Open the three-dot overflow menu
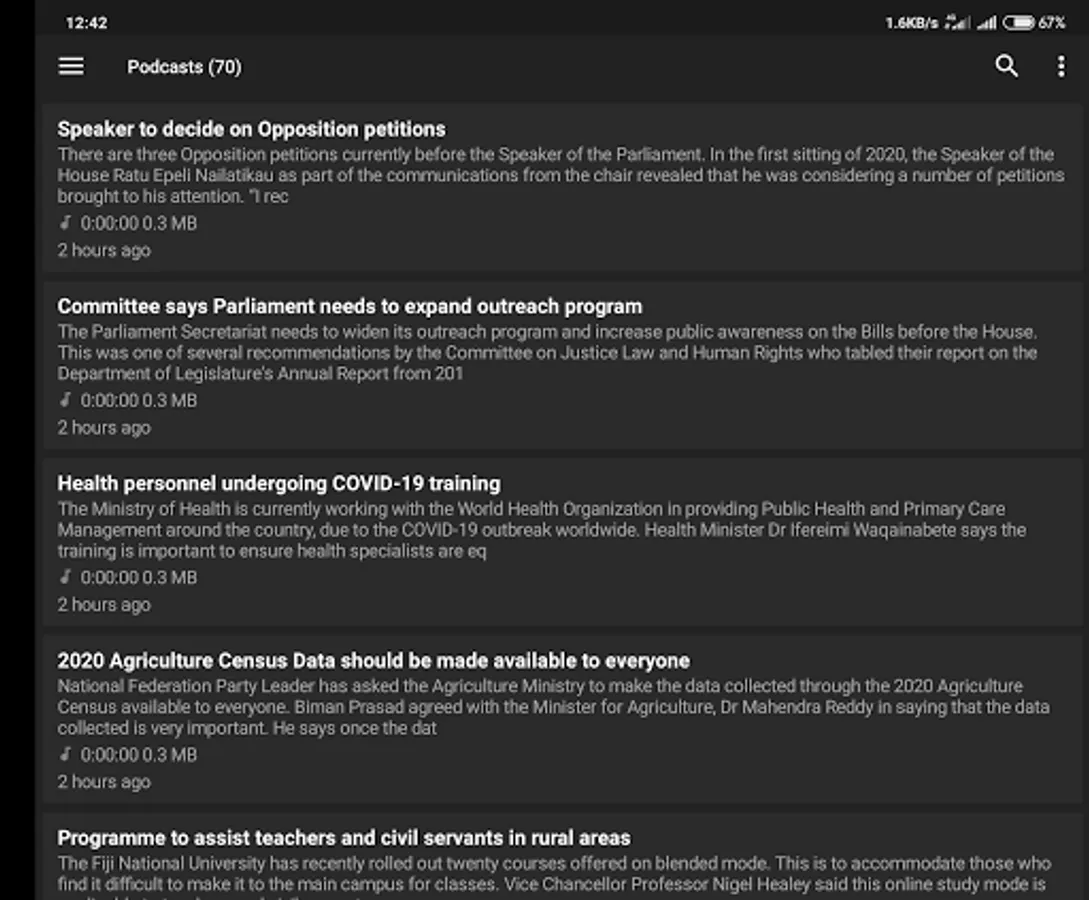The width and height of the screenshot is (1089, 900). coord(1061,66)
